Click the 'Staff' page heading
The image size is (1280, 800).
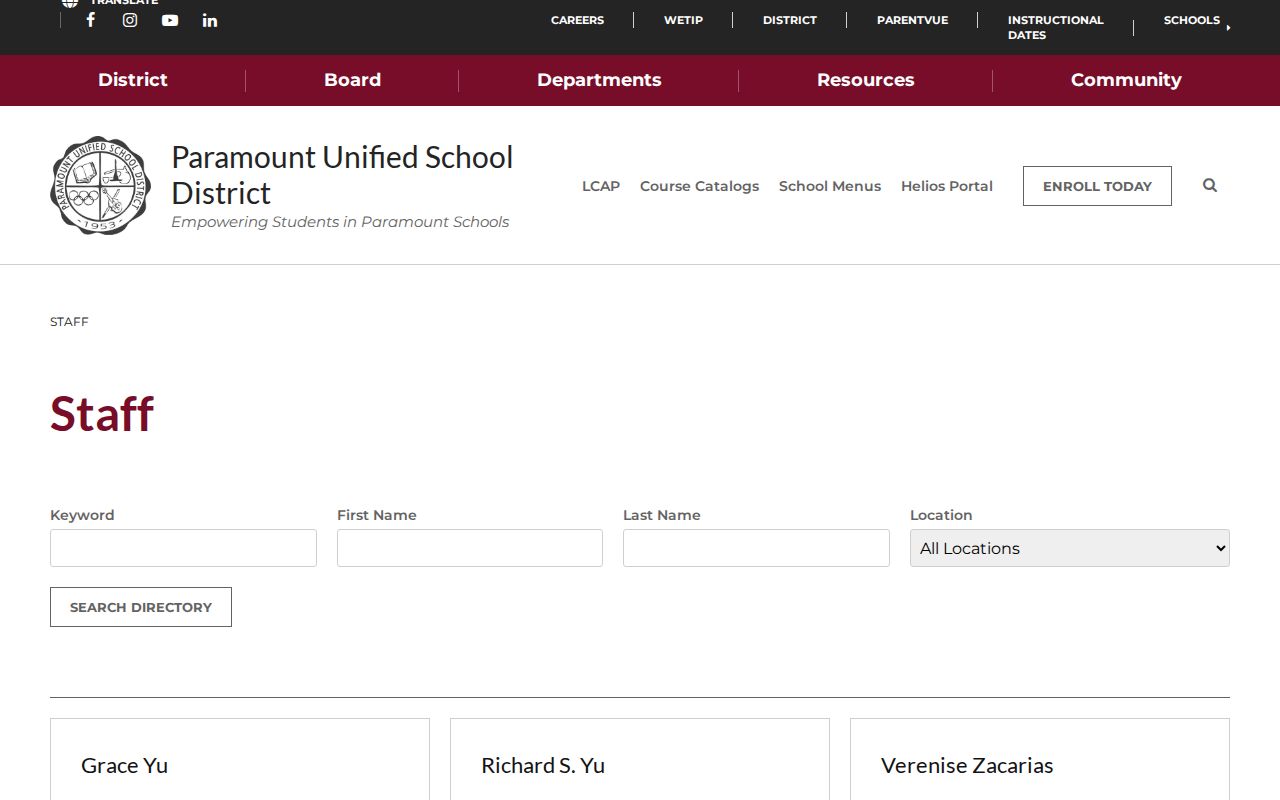(x=102, y=413)
